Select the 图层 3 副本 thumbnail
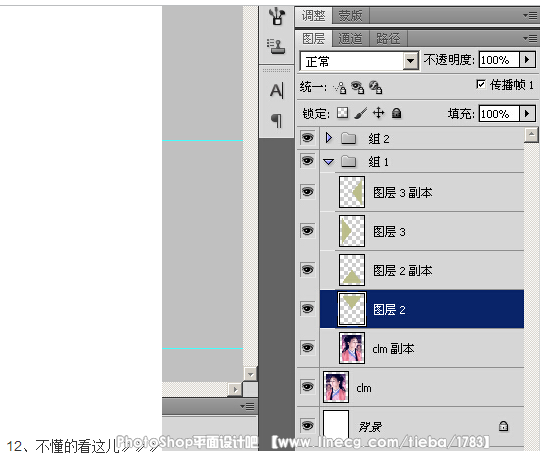 pyautogui.click(x=352, y=192)
